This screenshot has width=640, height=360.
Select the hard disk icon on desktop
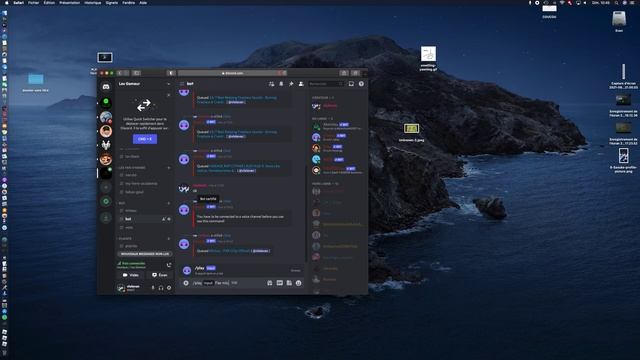point(619,21)
